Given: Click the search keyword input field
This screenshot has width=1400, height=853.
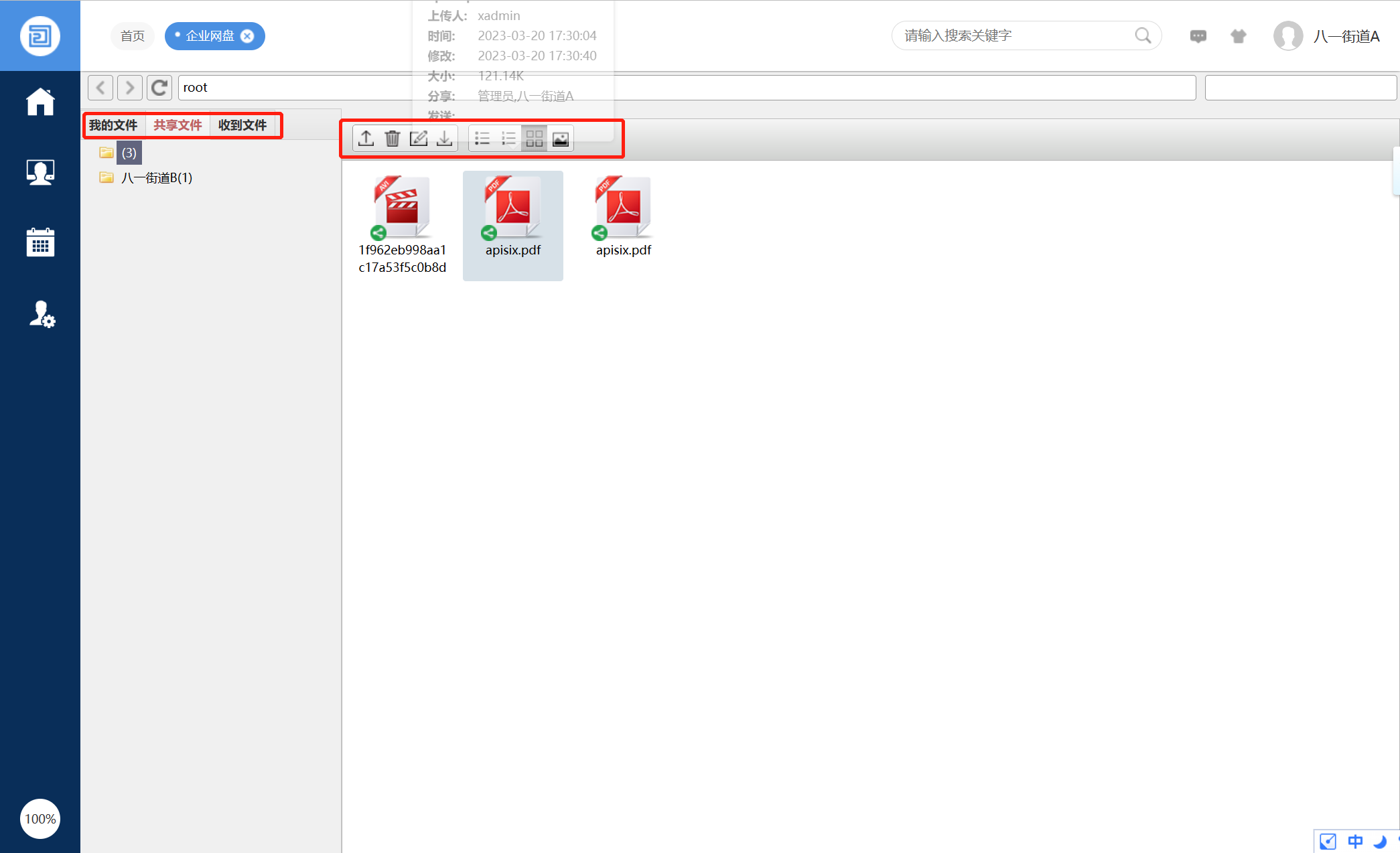Looking at the screenshot, I should coord(1015,35).
